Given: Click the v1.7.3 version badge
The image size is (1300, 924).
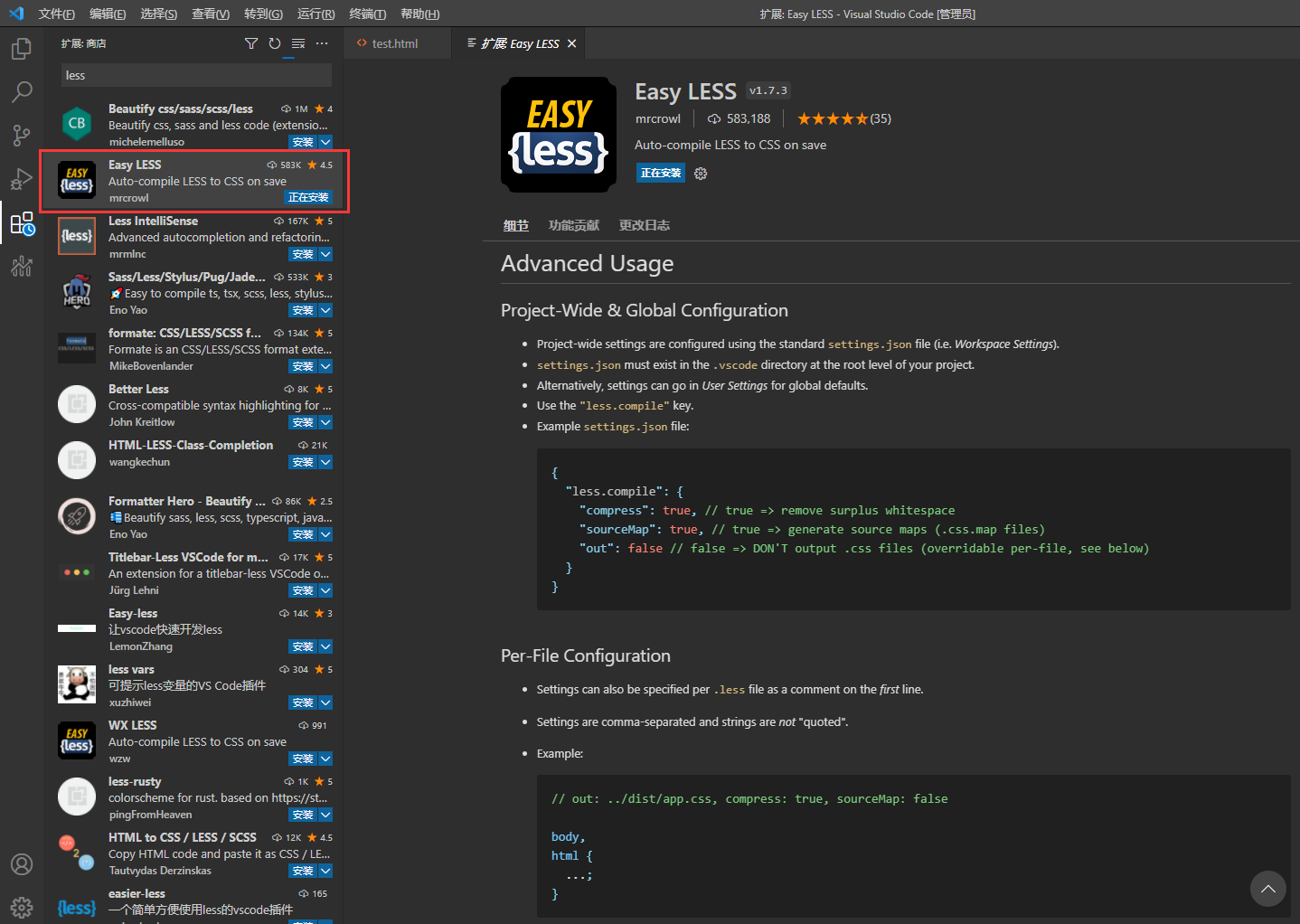Looking at the screenshot, I should [x=768, y=90].
